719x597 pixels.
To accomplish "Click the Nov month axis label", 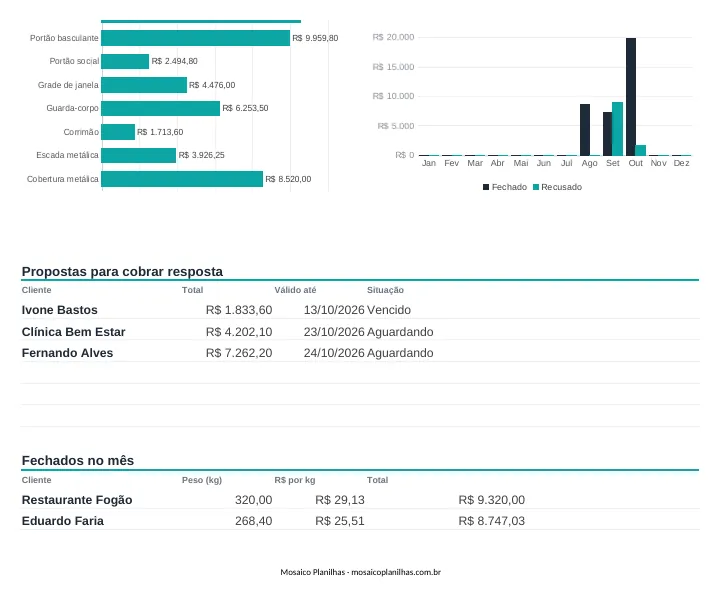I will 658,163.
